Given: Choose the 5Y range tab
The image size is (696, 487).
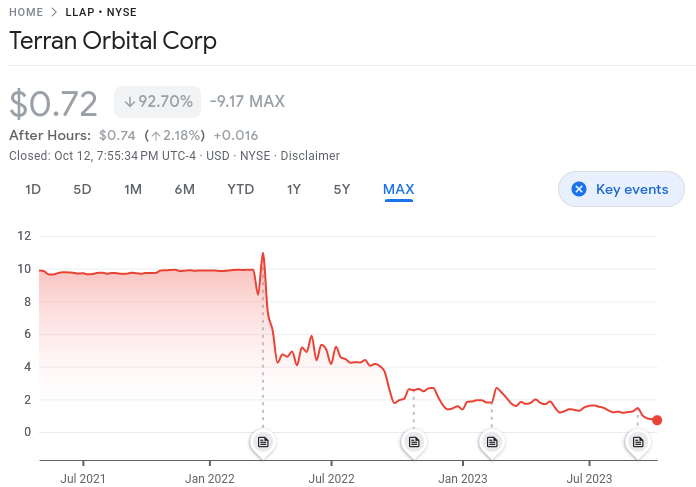Looking at the screenshot, I should pyautogui.click(x=342, y=189).
